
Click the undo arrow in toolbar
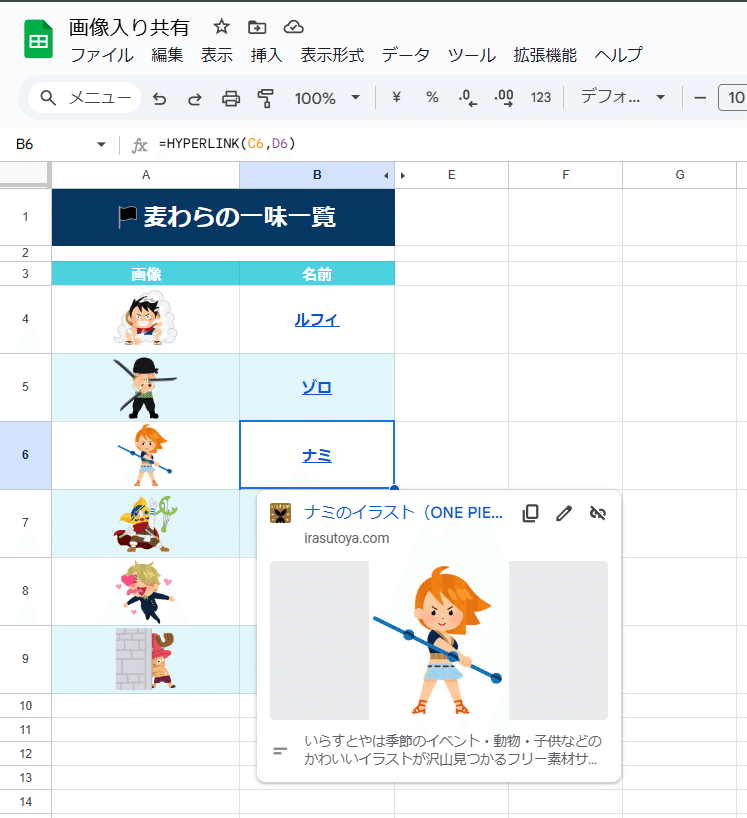point(160,98)
